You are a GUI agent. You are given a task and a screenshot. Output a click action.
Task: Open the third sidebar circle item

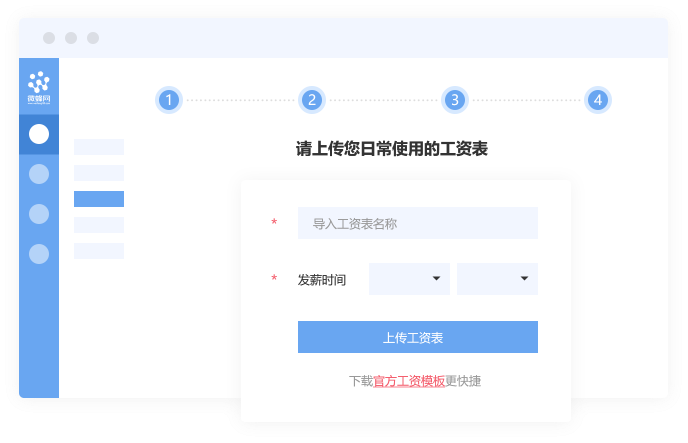point(39,214)
